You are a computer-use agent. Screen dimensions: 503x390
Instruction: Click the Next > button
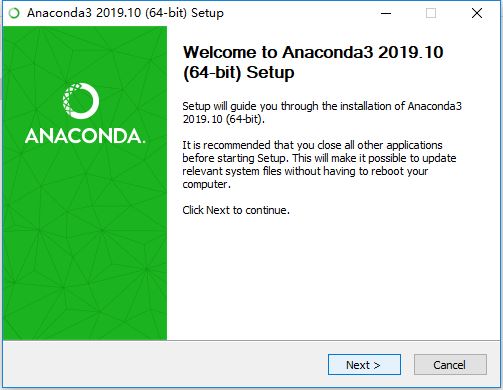(x=364, y=364)
